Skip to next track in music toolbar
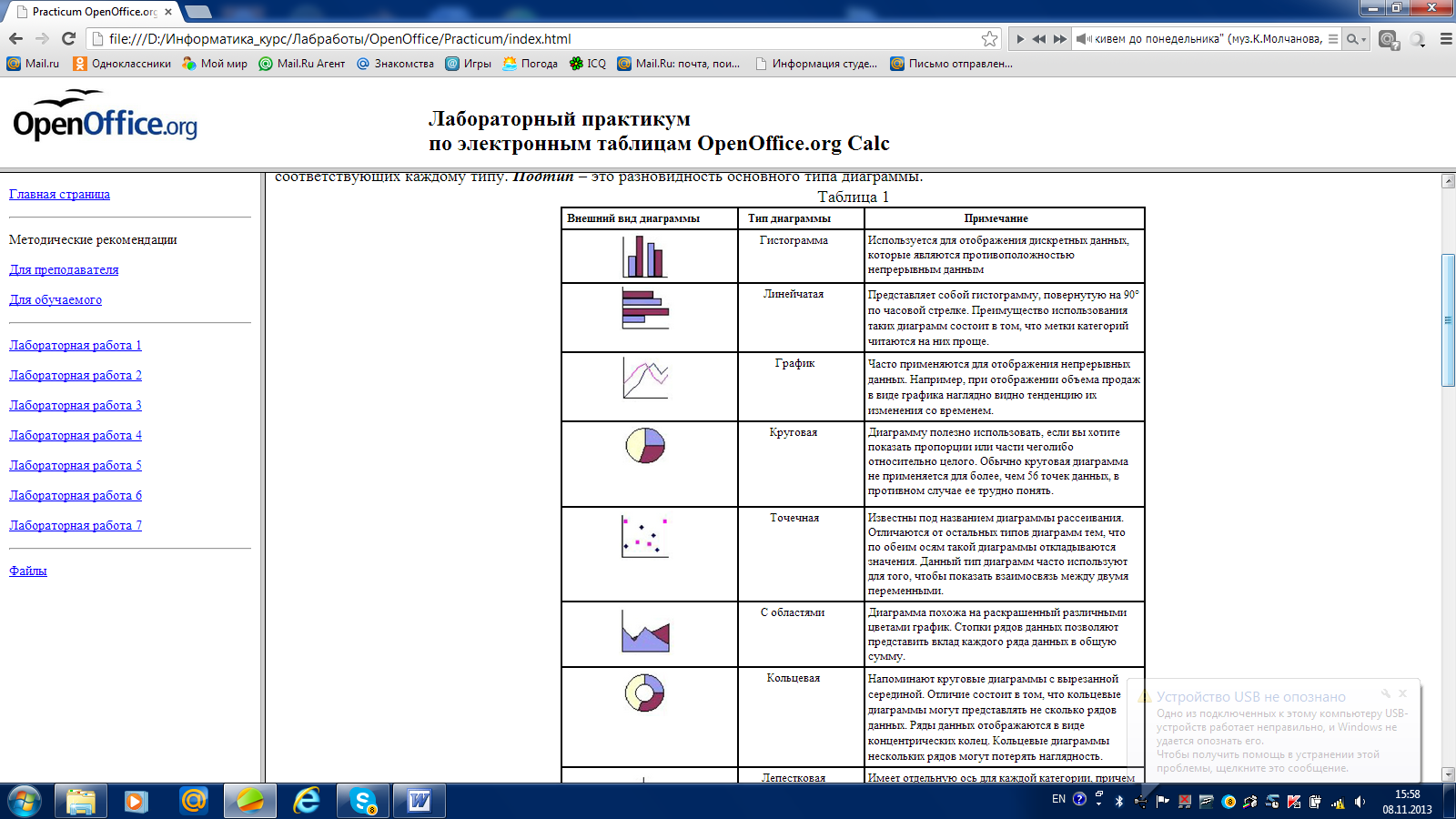The height and width of the screenshot is (819, 1456). coord(1060,39)
